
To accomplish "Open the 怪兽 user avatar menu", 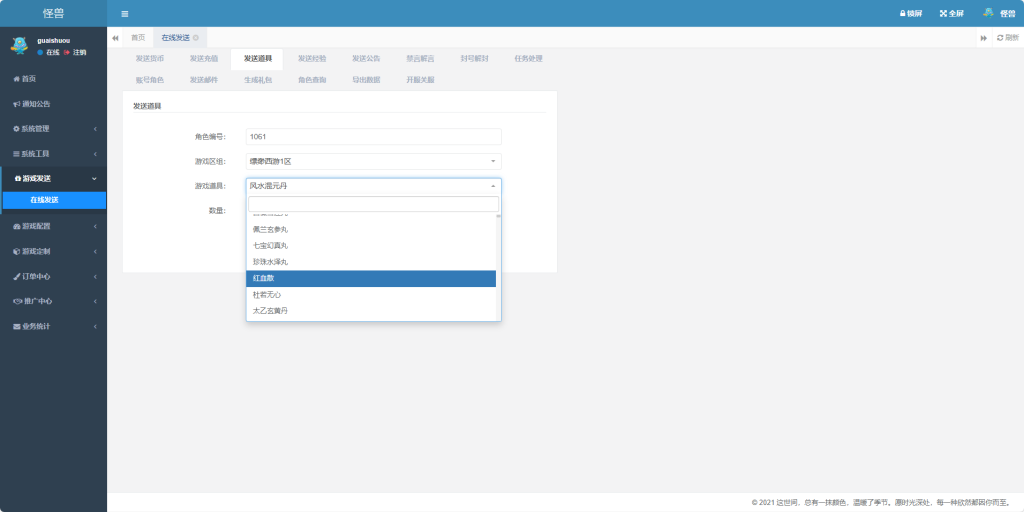I will tap(999, 13).
